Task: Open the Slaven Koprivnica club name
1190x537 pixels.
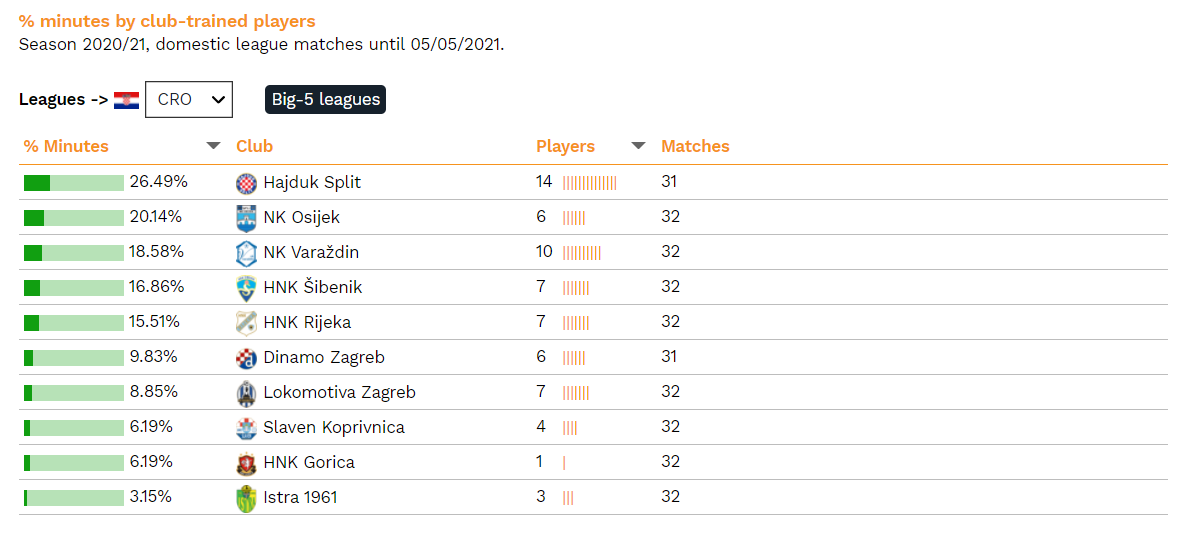Action: pyautogui.click(x=334, y=427)
